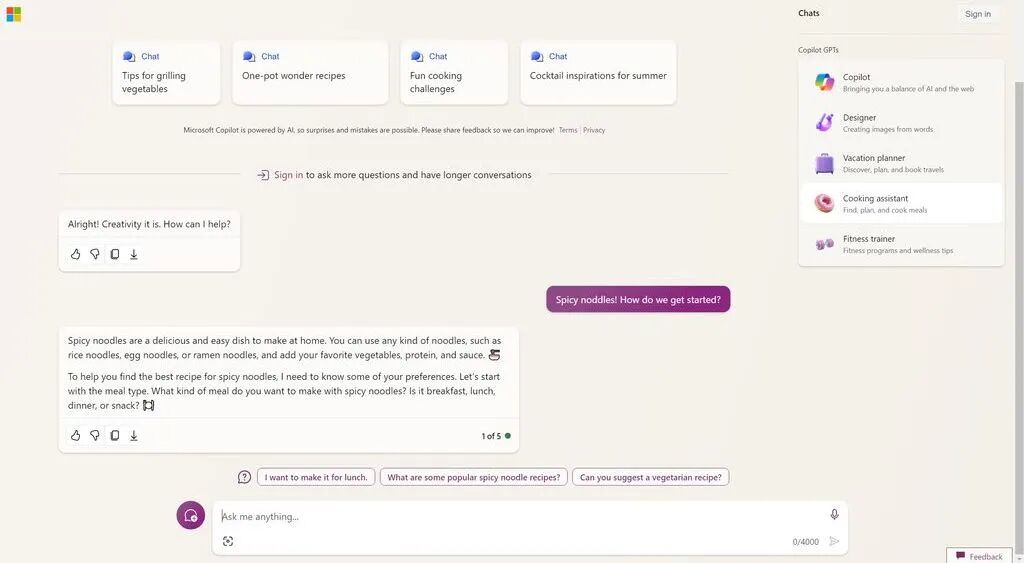Select Cooking assistant from the GPTs list

[x=901, y=204]
